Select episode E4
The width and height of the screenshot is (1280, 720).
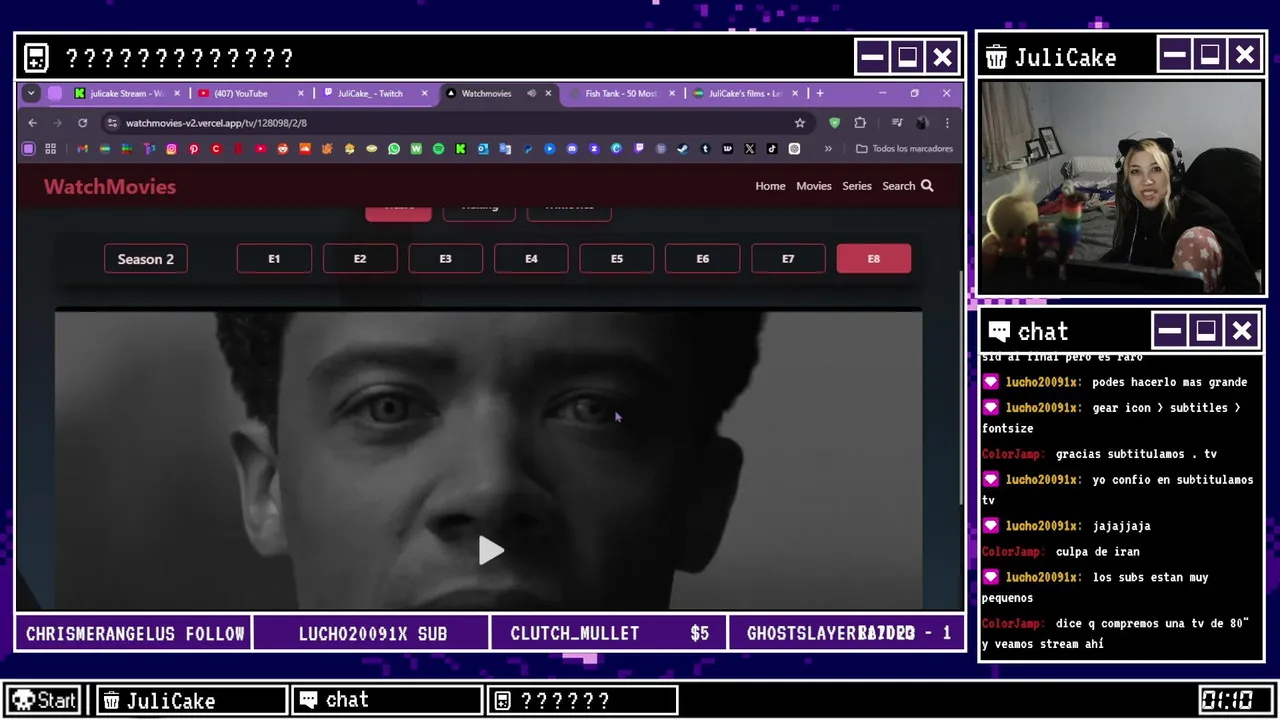(531, 259)
